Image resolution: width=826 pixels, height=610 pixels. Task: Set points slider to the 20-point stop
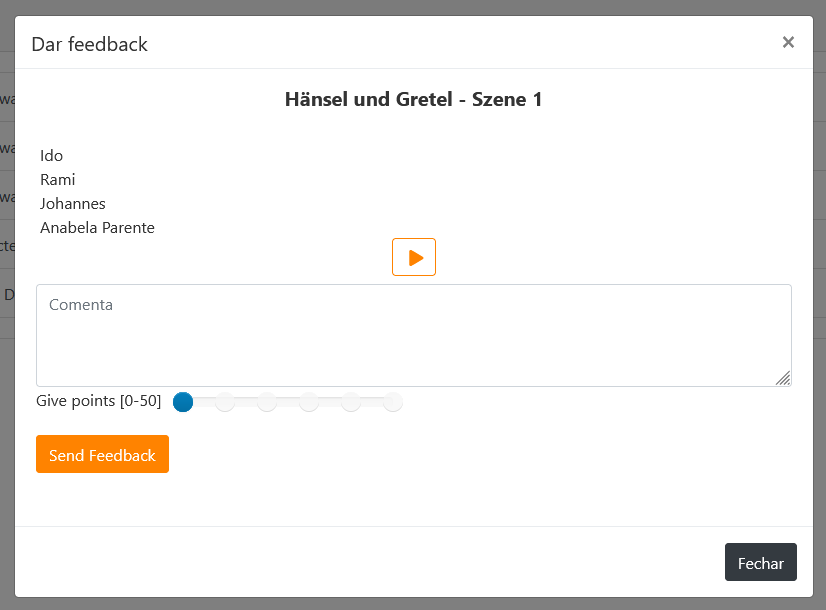(x=267, y=402)
